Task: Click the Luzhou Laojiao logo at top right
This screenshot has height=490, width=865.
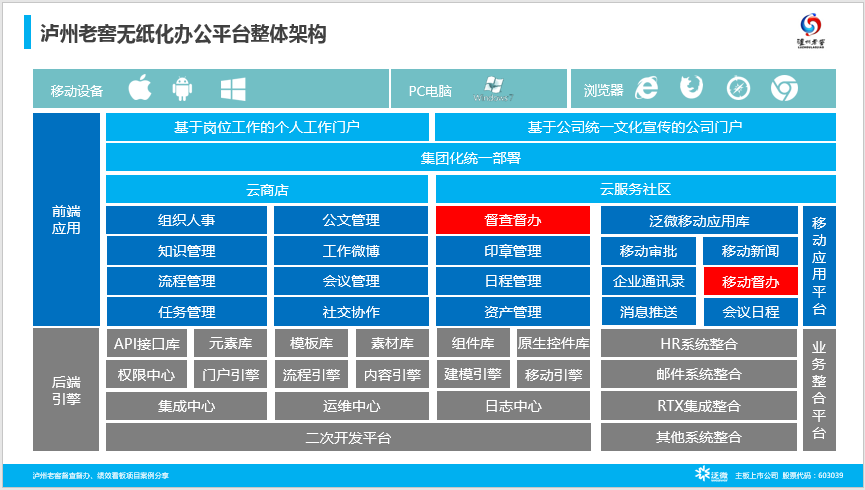Action: pyautogui.click(x=818, y=32)
